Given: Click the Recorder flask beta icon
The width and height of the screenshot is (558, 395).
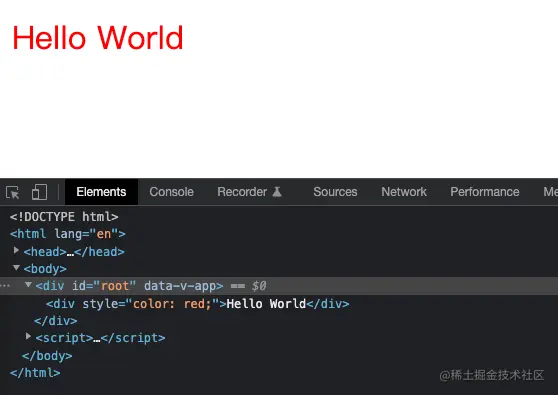Looking at the screenshot, I should (x=277, y=192).
